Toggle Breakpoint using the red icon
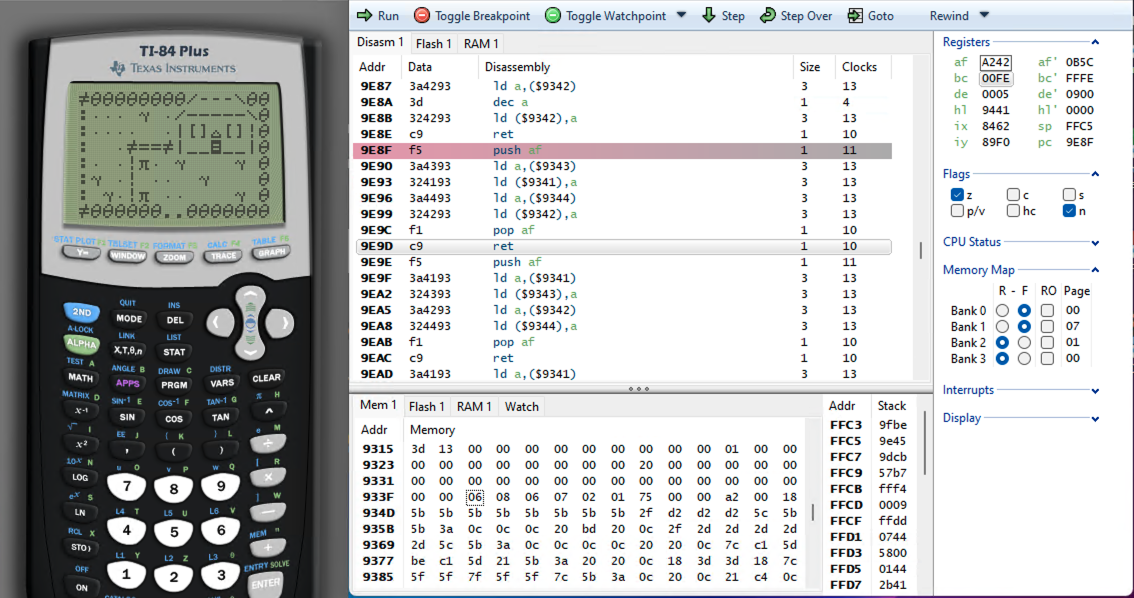Image resolution: width=1134 pixels, height=598 pixels. coord(422,16)
